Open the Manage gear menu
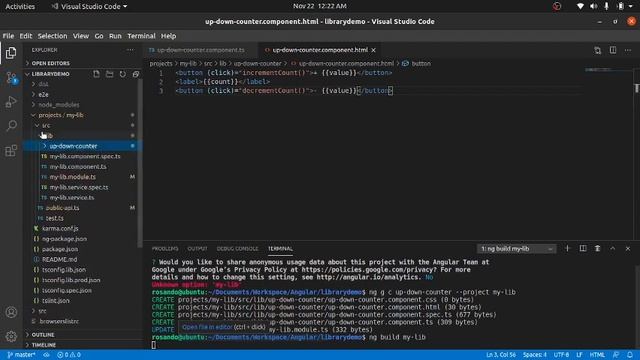 pos(11,336)
